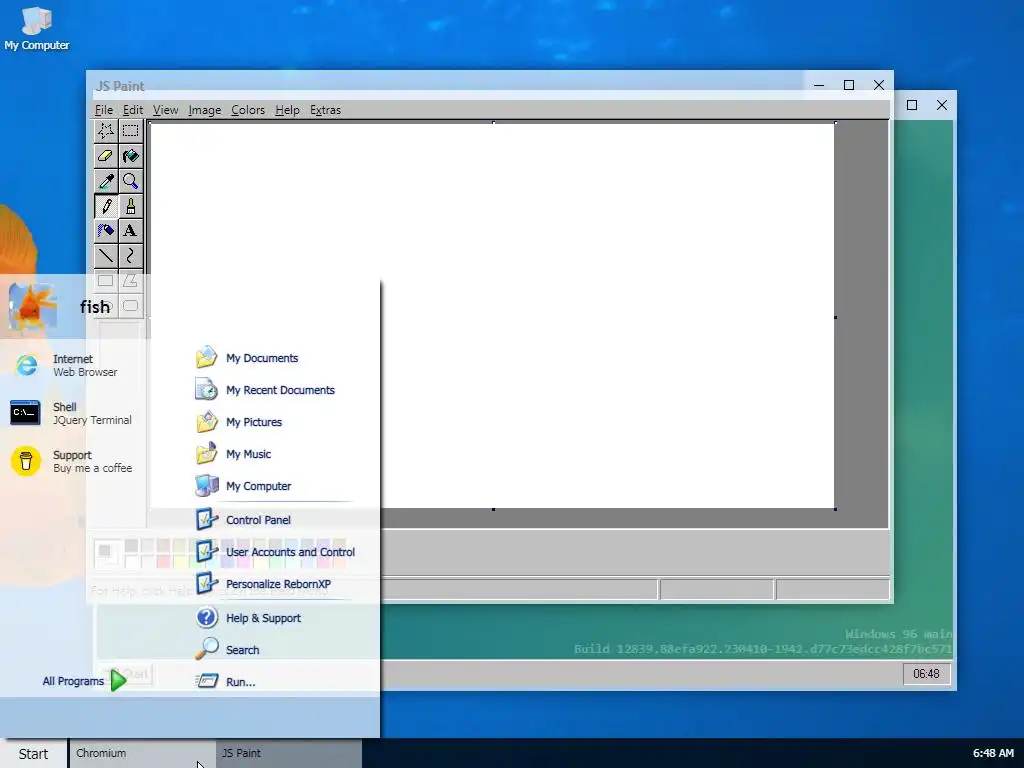Choose the Fill With Color bucket tool
The image size is (1024, 768).
[x=131, y=156]
